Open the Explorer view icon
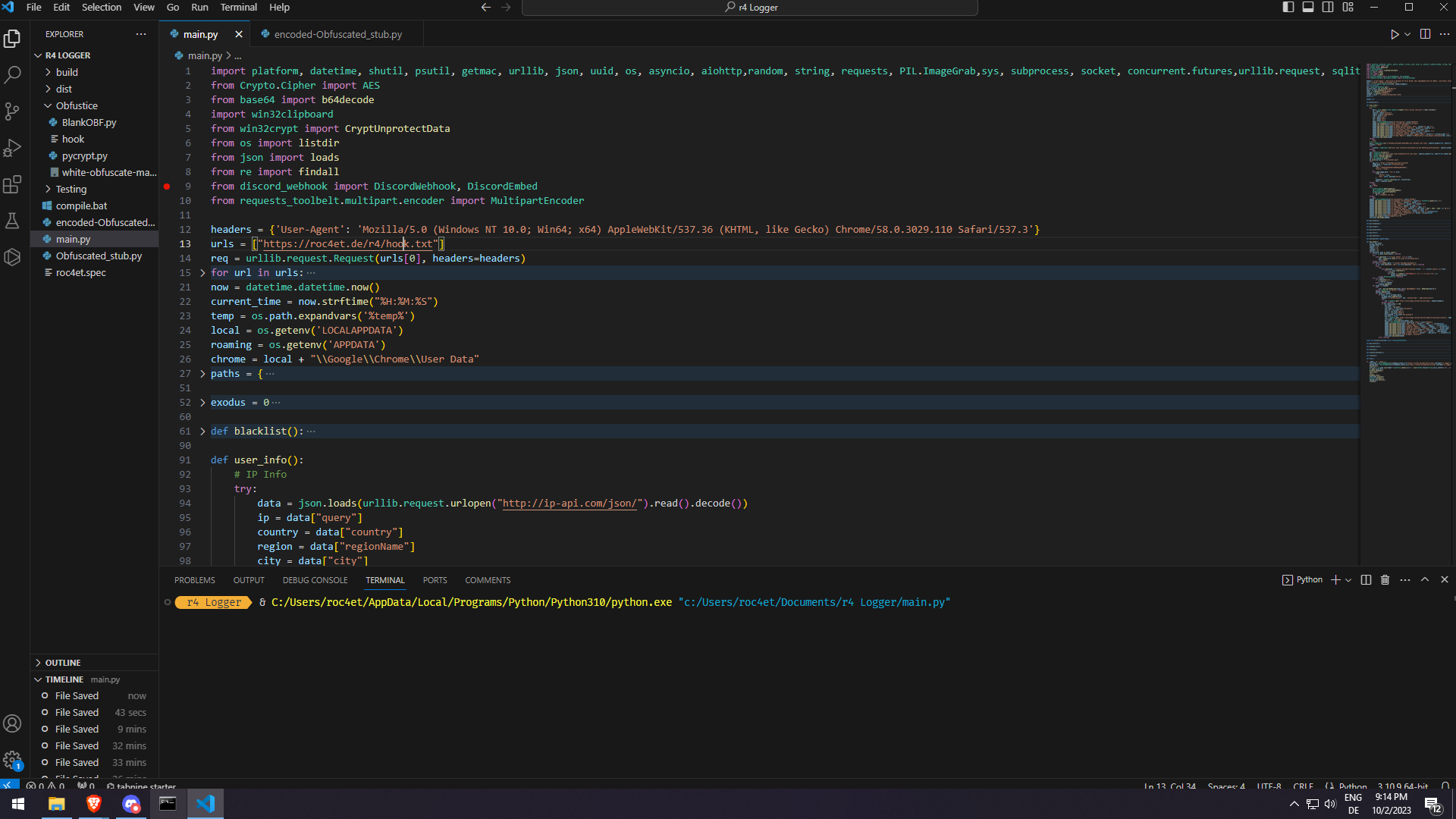 12,38
